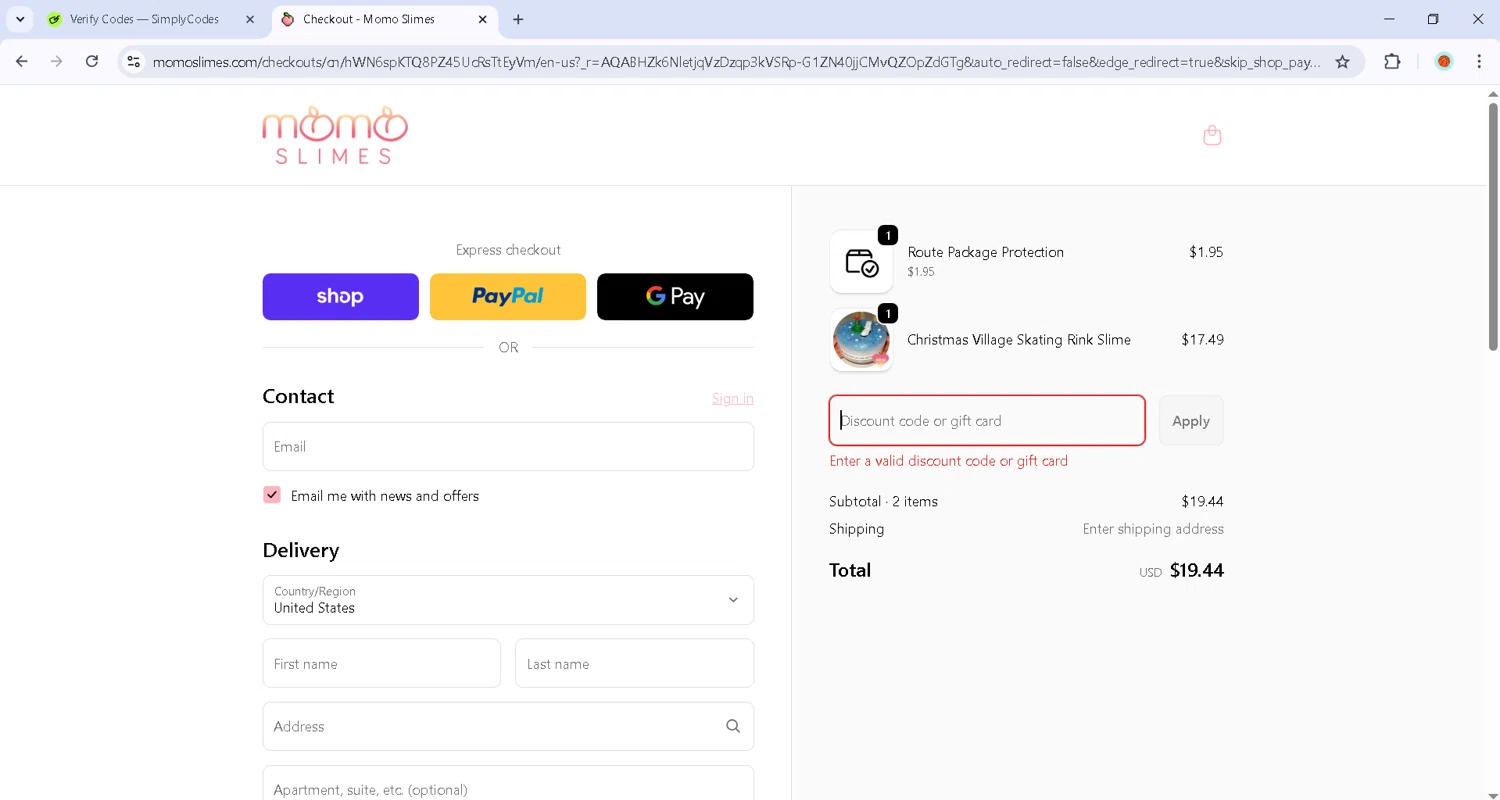1500x800 pixels.
Task: Close the Verify Codes SimplyCodes tab
Action: pyautogui.click(x=250, y=19)
